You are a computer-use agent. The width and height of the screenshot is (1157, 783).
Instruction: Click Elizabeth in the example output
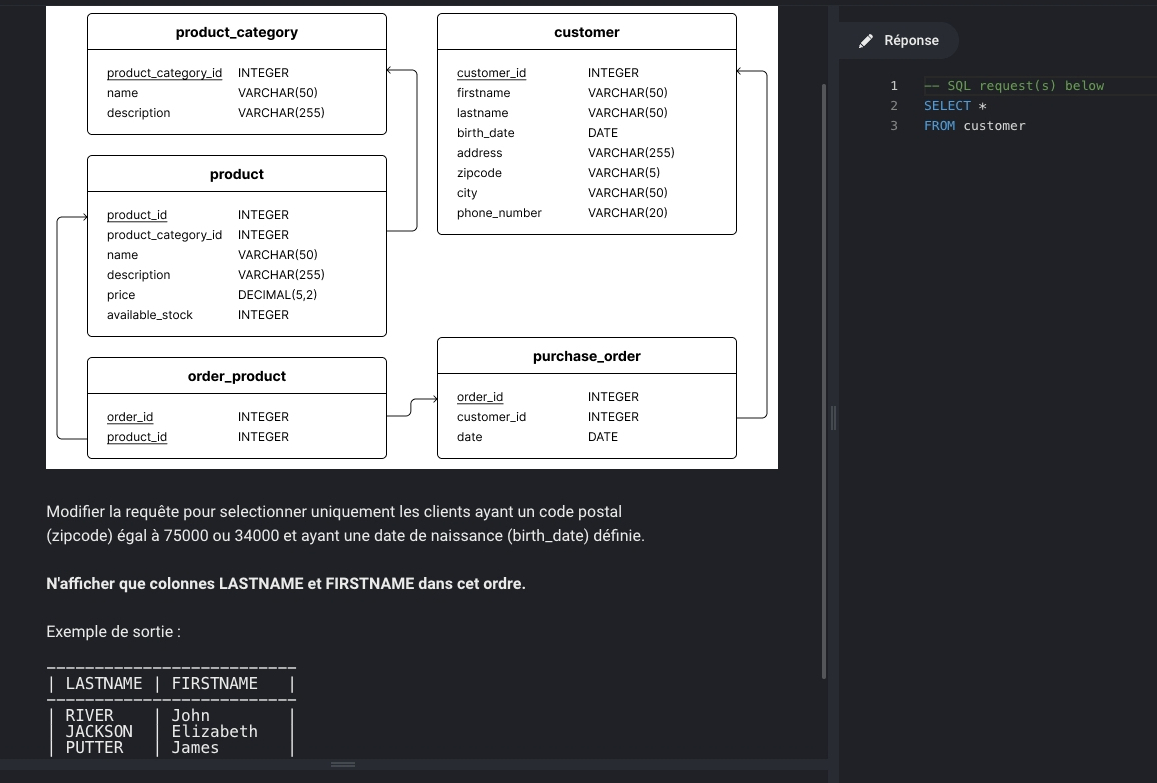[x=215, y=731]
